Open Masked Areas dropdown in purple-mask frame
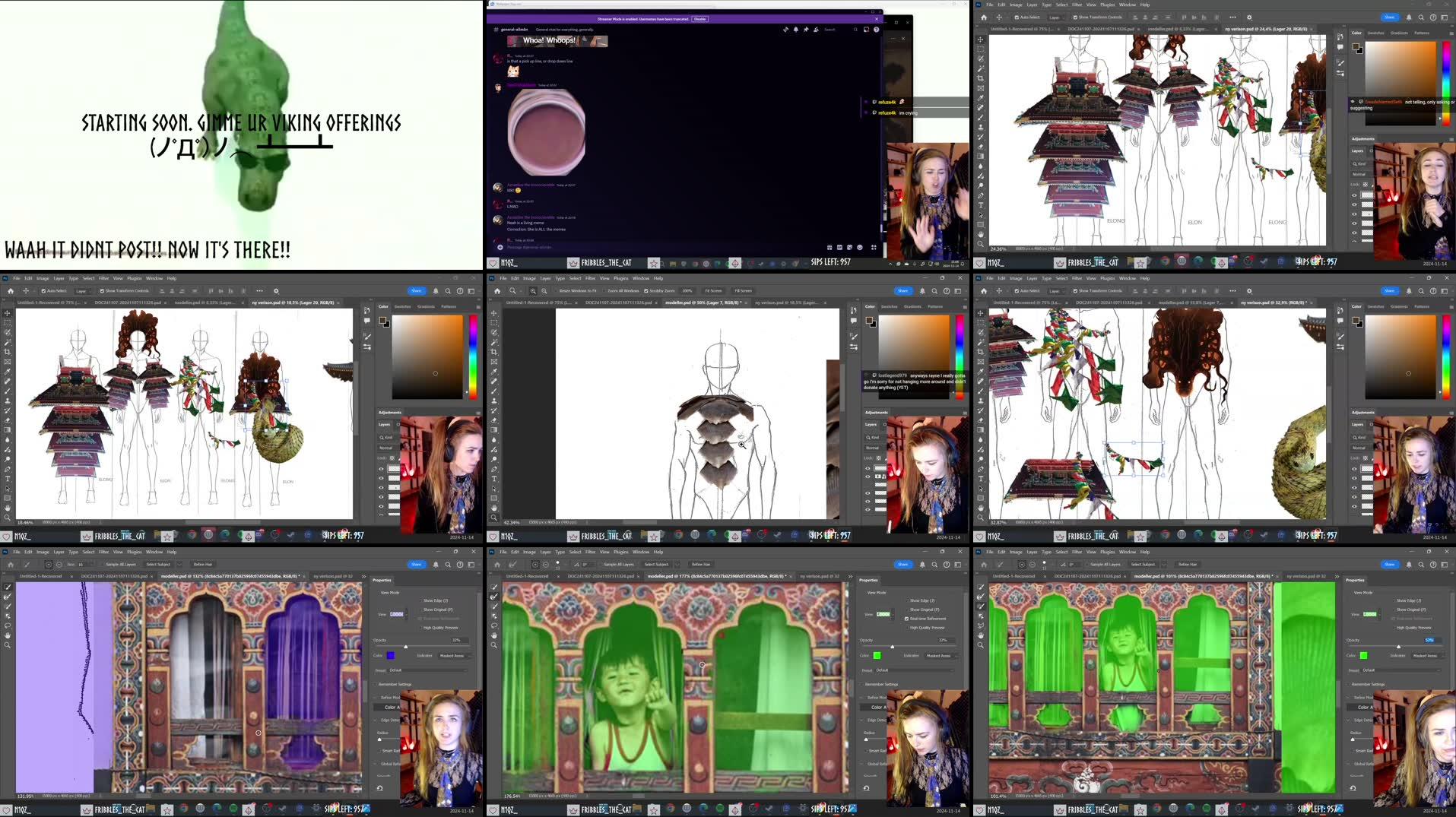Viewport: 1456px width, 817px height. [x=455, y=655]
